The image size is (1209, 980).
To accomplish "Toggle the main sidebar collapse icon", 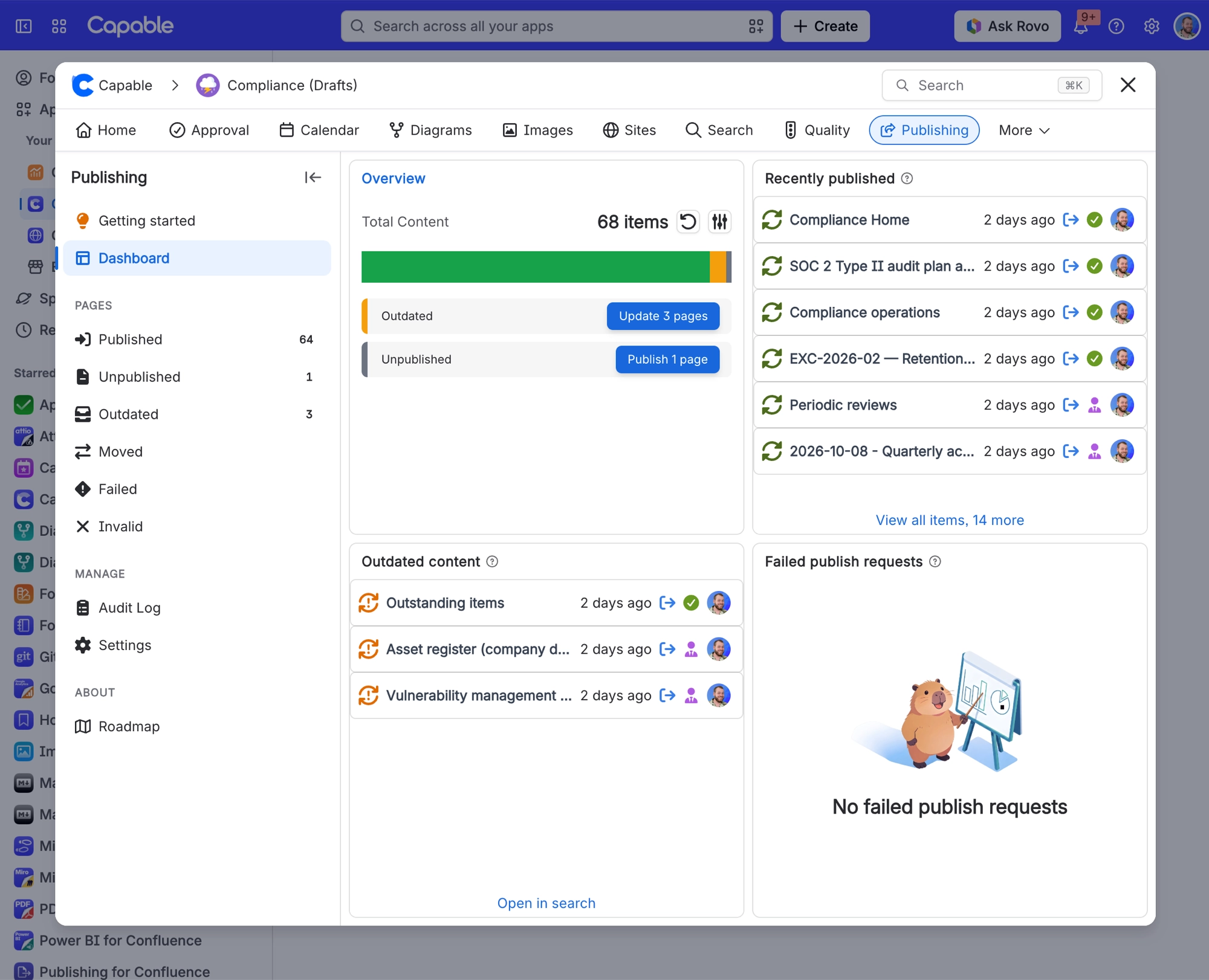I will pos(24,26).
